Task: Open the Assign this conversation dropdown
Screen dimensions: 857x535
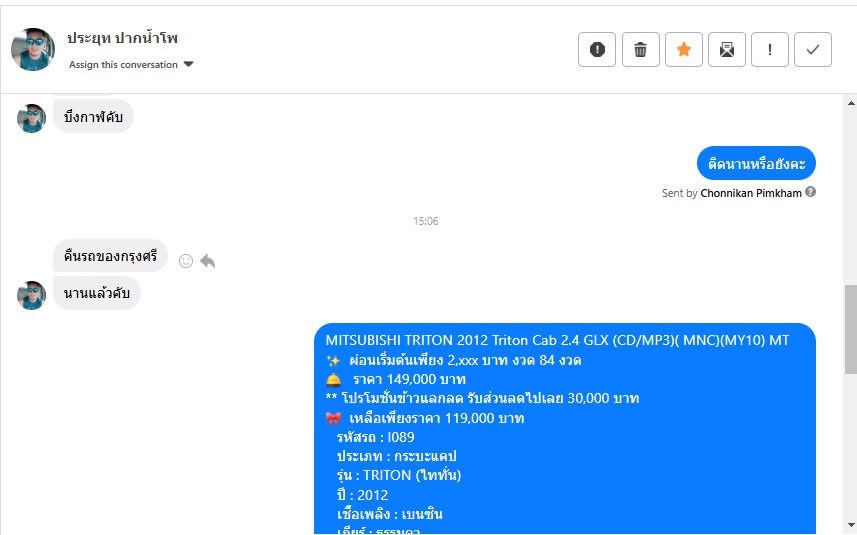Action: (131, 64)
